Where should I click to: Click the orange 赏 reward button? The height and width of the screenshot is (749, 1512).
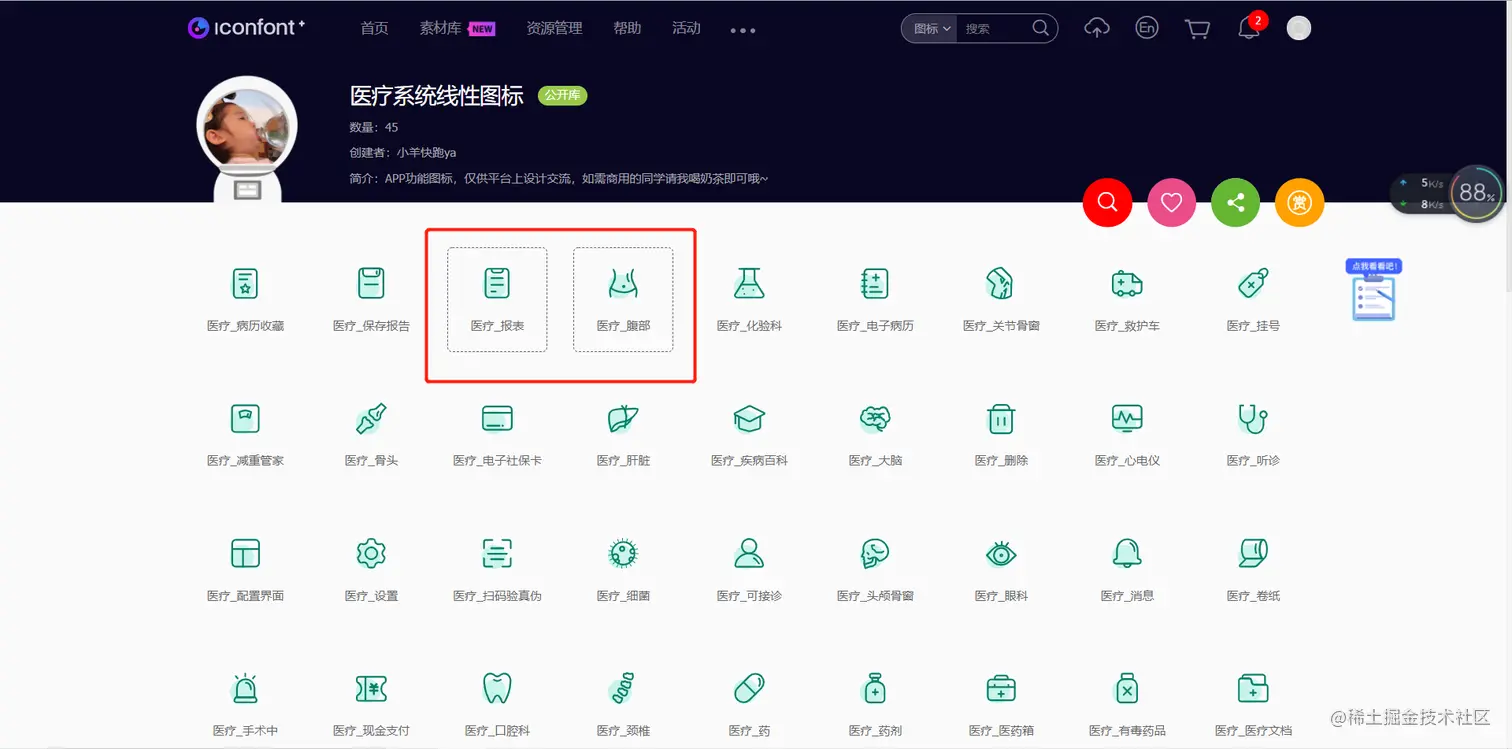click(1299, 203)
